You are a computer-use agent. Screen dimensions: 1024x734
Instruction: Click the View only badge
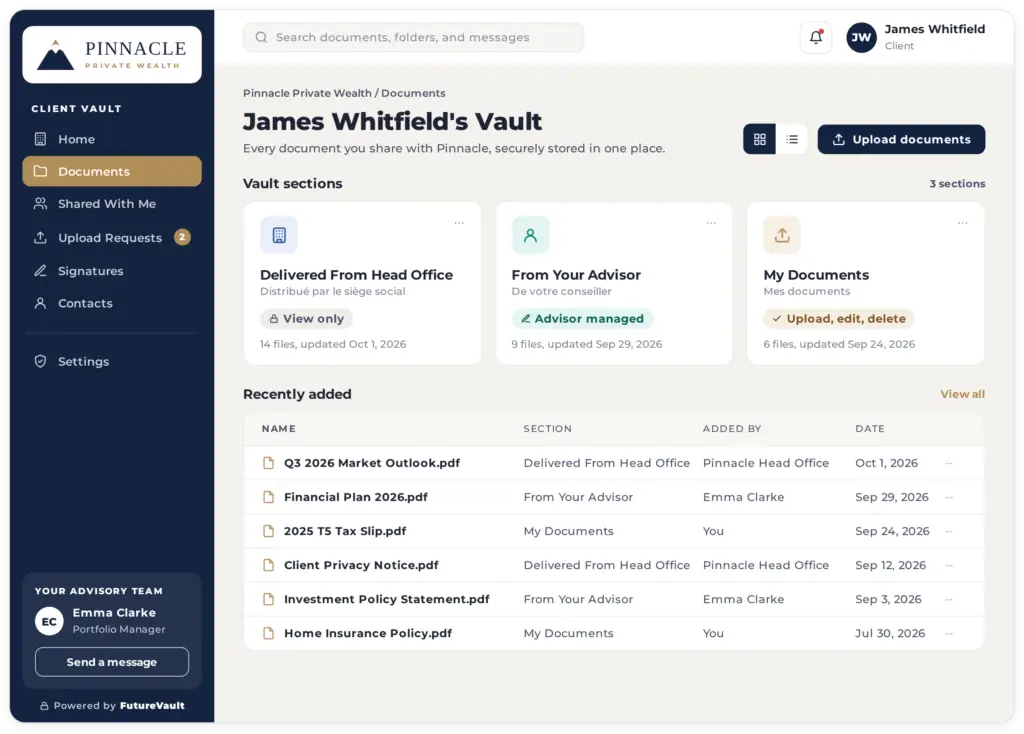click(x=306, y=319)
